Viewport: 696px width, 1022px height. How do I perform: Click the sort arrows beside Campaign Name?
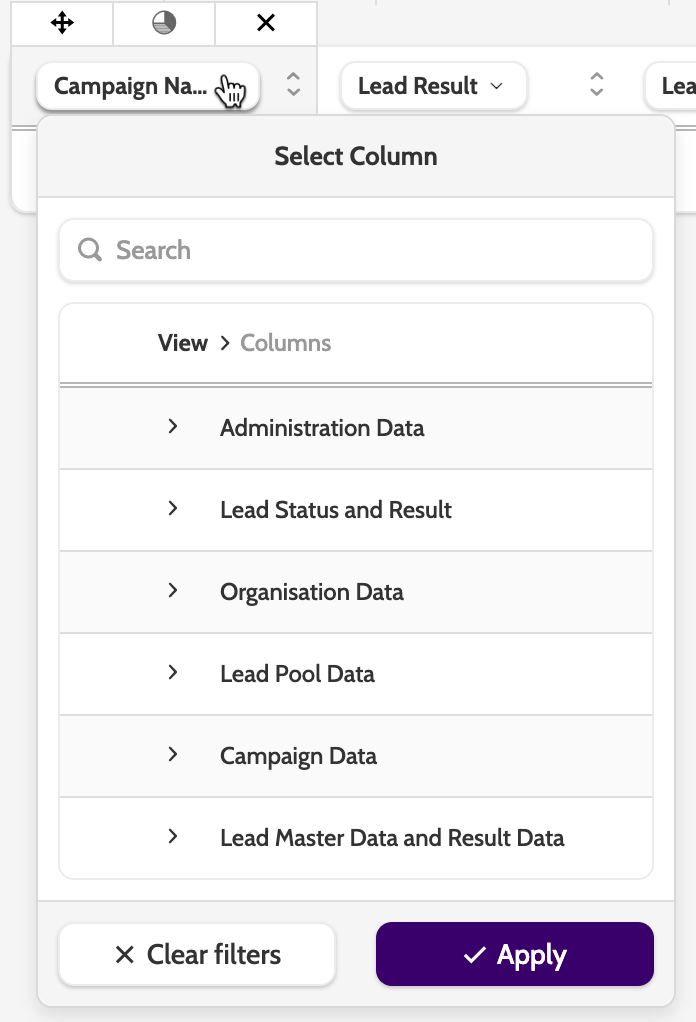click(x=293, y=85)
